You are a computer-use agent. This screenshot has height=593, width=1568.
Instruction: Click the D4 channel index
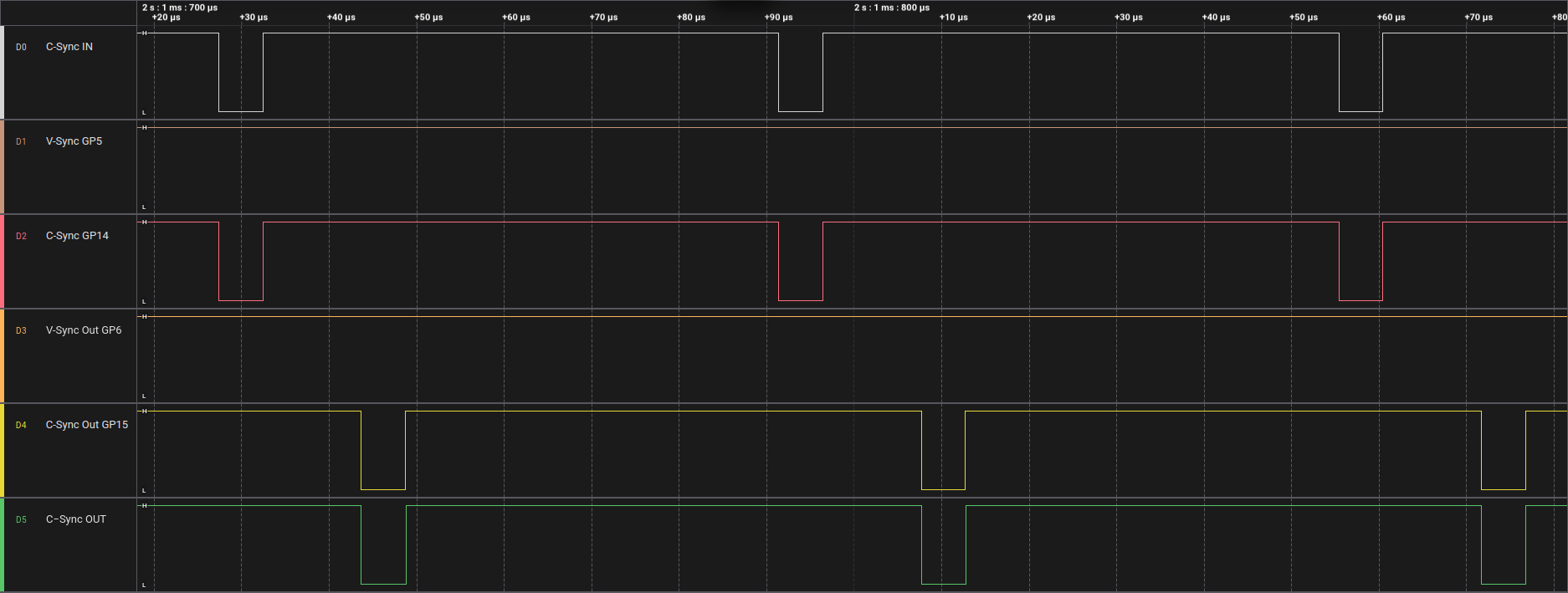(21, 426)
